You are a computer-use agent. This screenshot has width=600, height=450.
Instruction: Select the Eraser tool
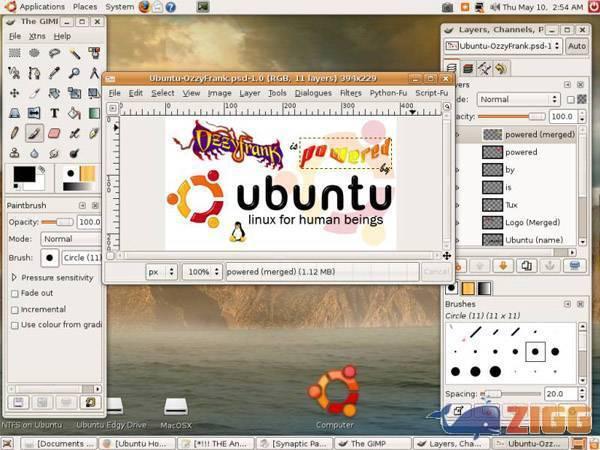click(54, 133)
